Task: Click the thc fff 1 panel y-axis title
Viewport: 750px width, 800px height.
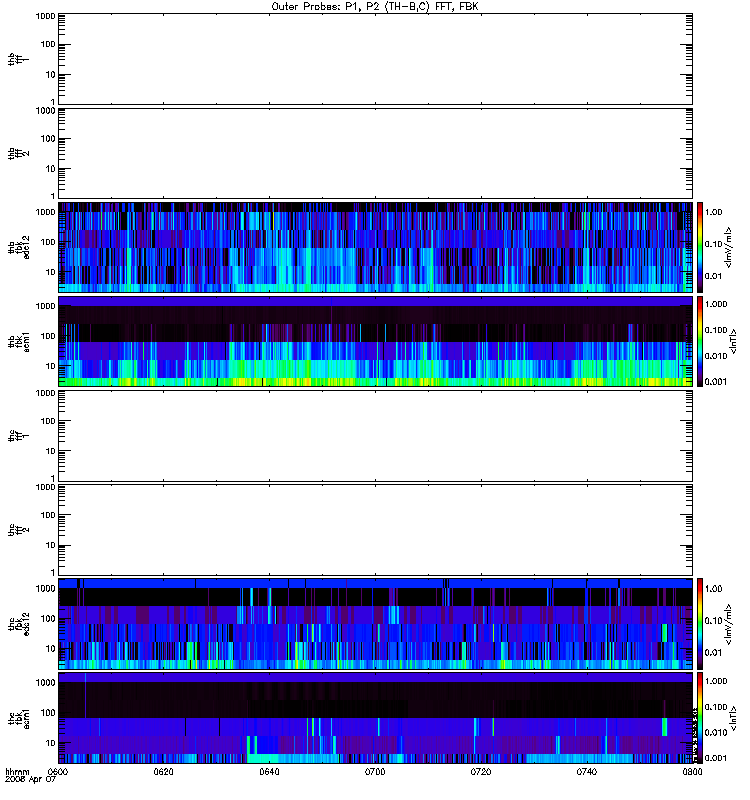Action: tap(18, 436)
